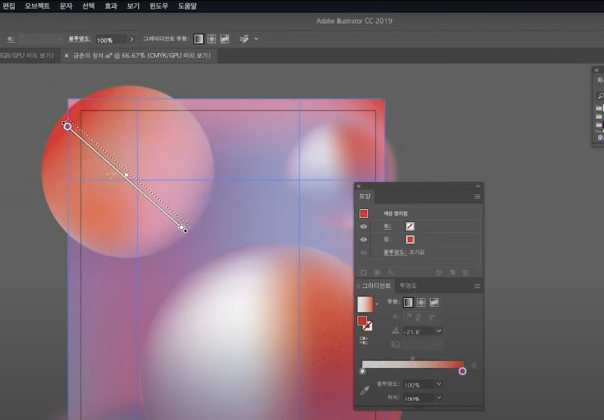This screenshot has width=604, height=420.
Task: Click the 칠 label in 모양 panel
Action: coord(387,239)
